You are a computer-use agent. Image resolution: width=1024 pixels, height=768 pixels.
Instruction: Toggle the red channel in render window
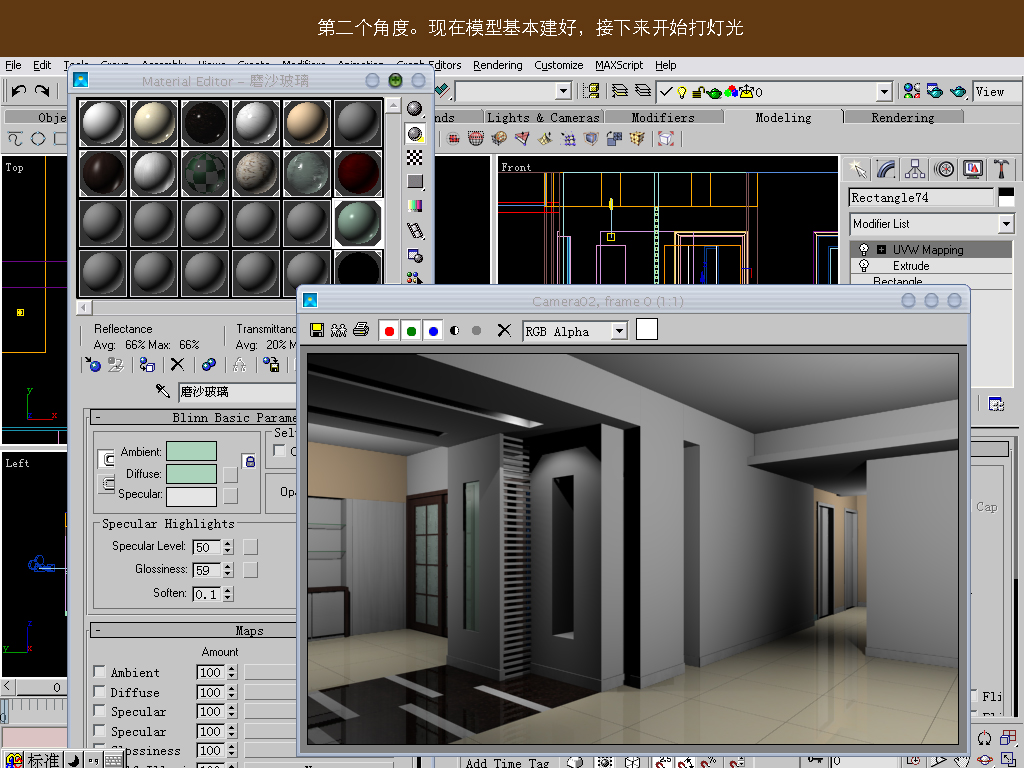(x=389, y=331)
